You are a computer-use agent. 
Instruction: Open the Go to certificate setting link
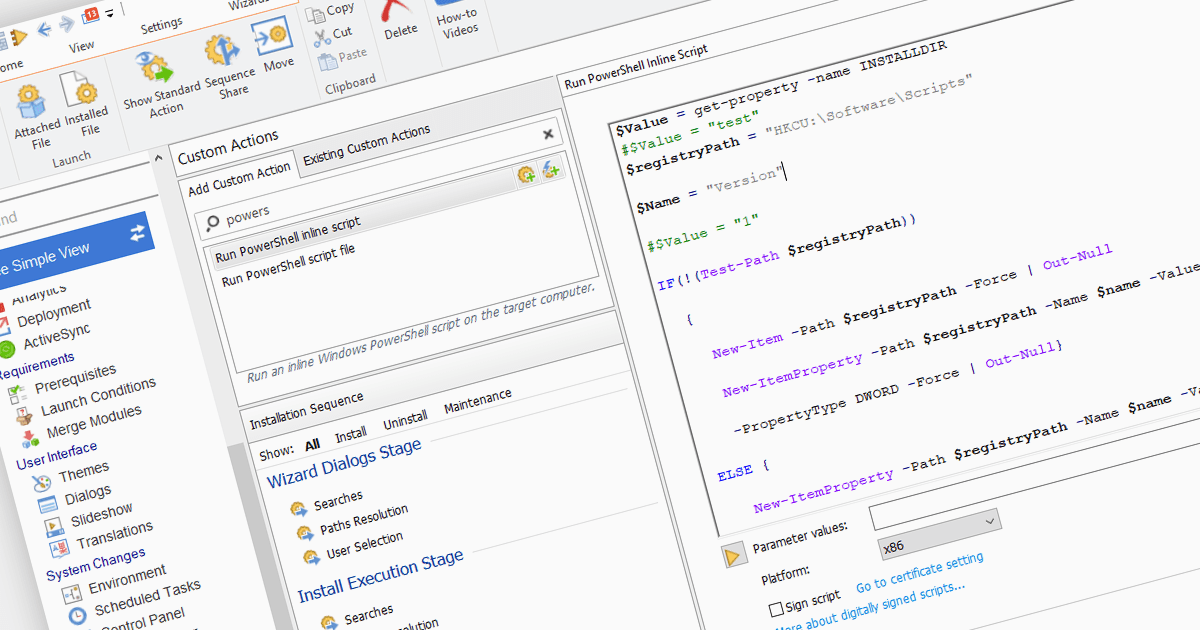coord(919,573)
